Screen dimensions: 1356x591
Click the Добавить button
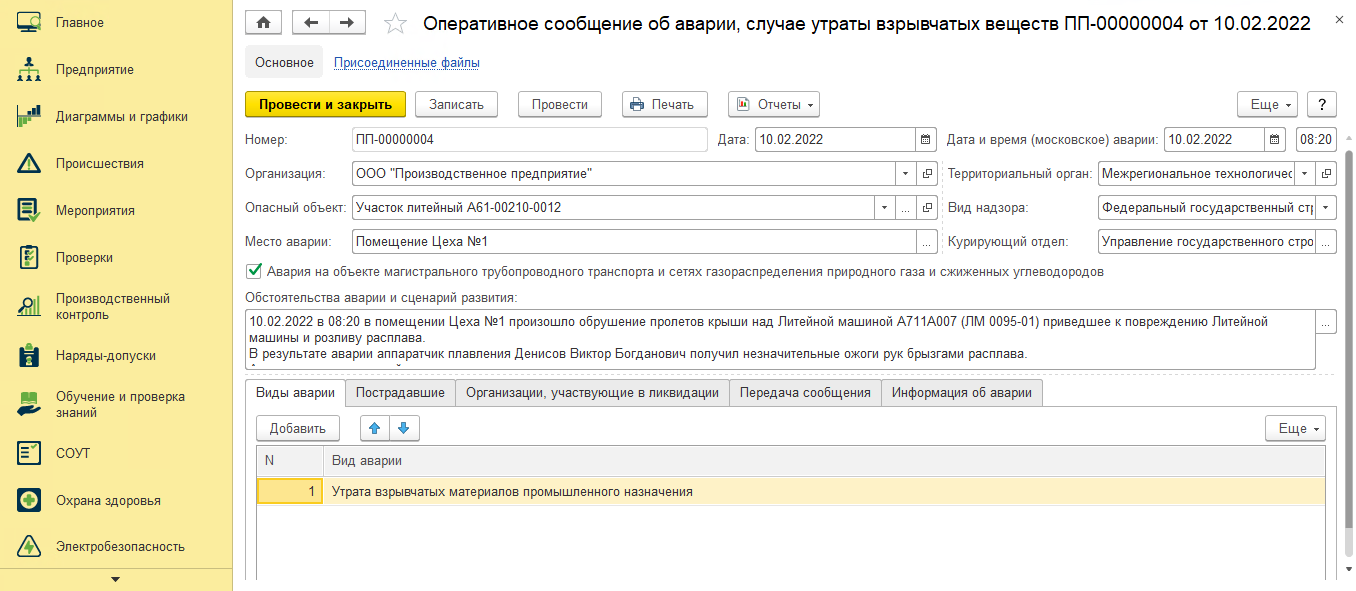tap(298, 428)
